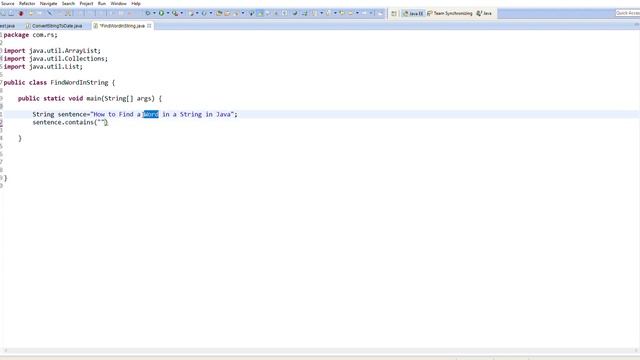Switch to the Java perspective
The width and height of the screenshot is (640, 360).
(484, 13)
